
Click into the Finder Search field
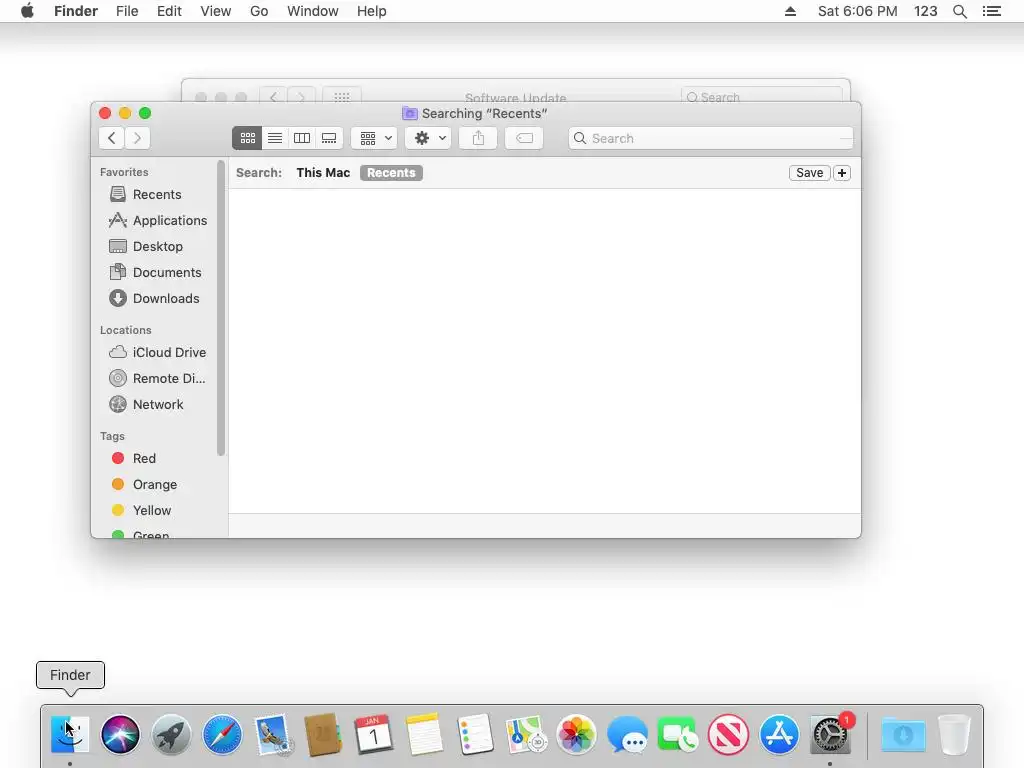pos(711,138)
